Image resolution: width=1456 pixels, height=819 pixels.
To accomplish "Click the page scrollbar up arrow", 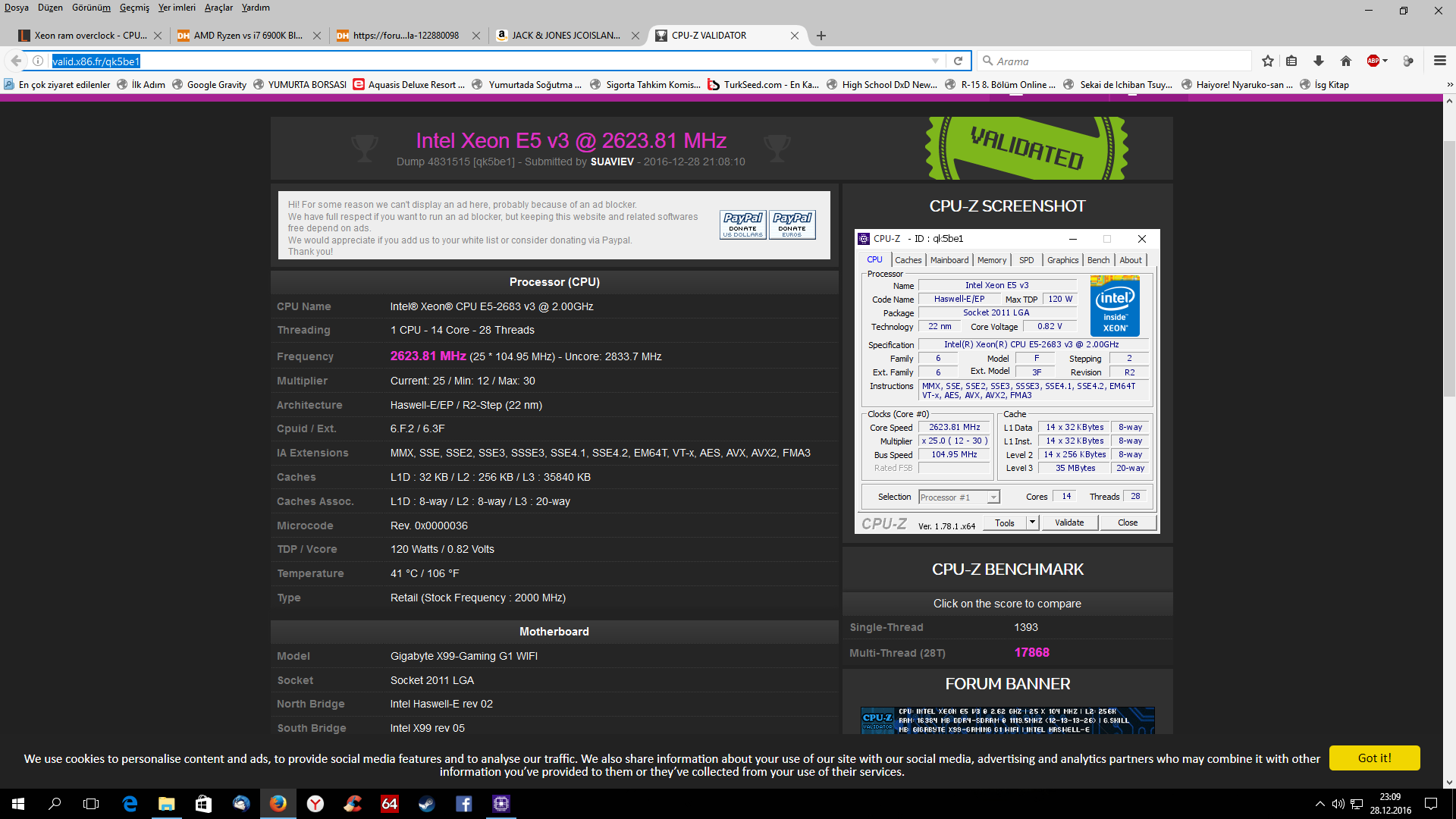I will pos(1449,100).
